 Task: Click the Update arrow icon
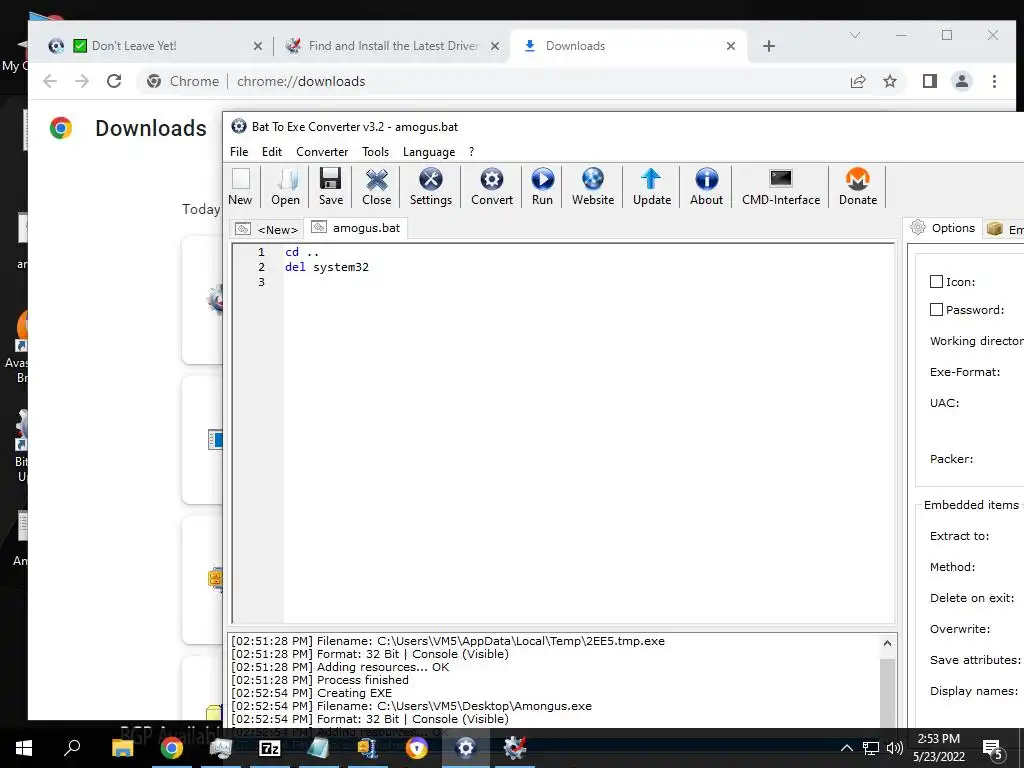coord(652,187)
